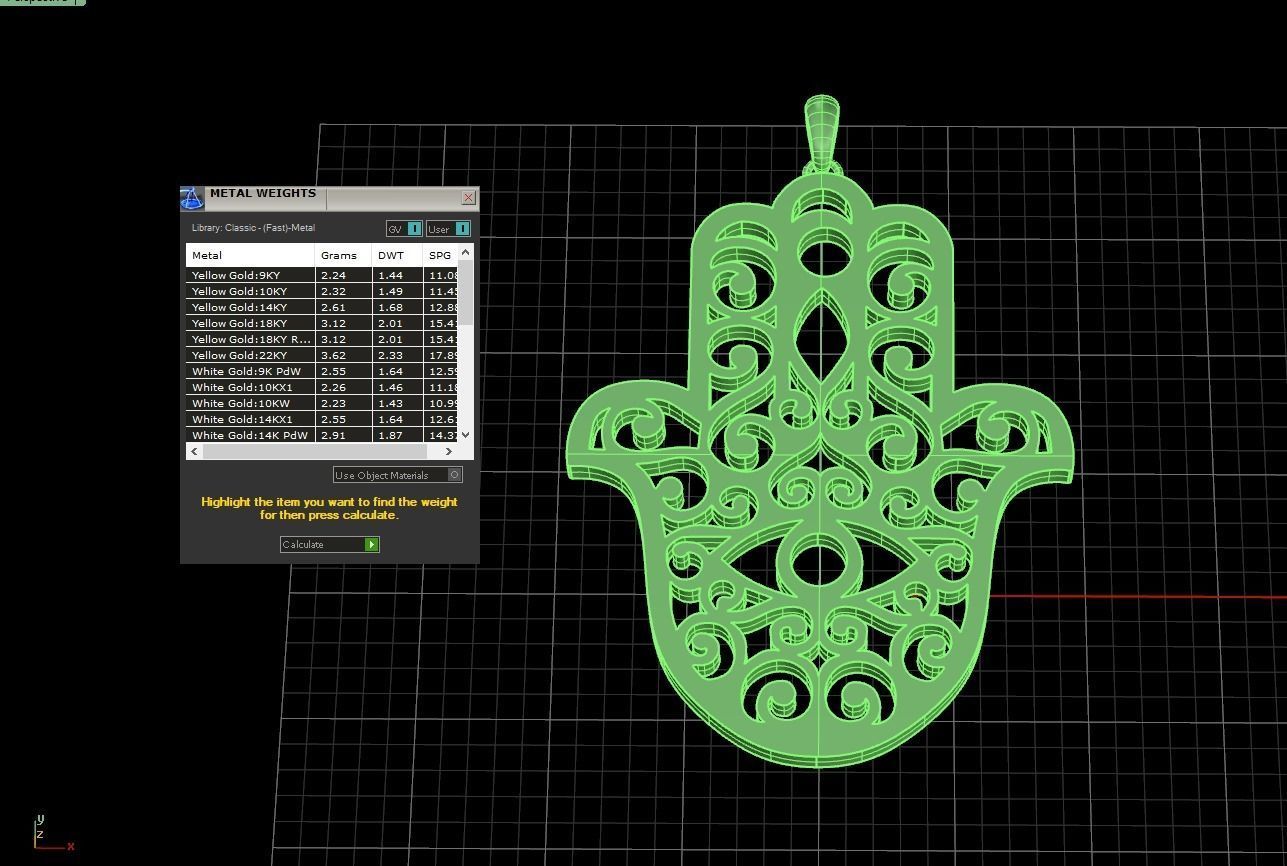
Task: Toggle Use Object Materials option
Action: pyautogui.click(x=398, y=475)
